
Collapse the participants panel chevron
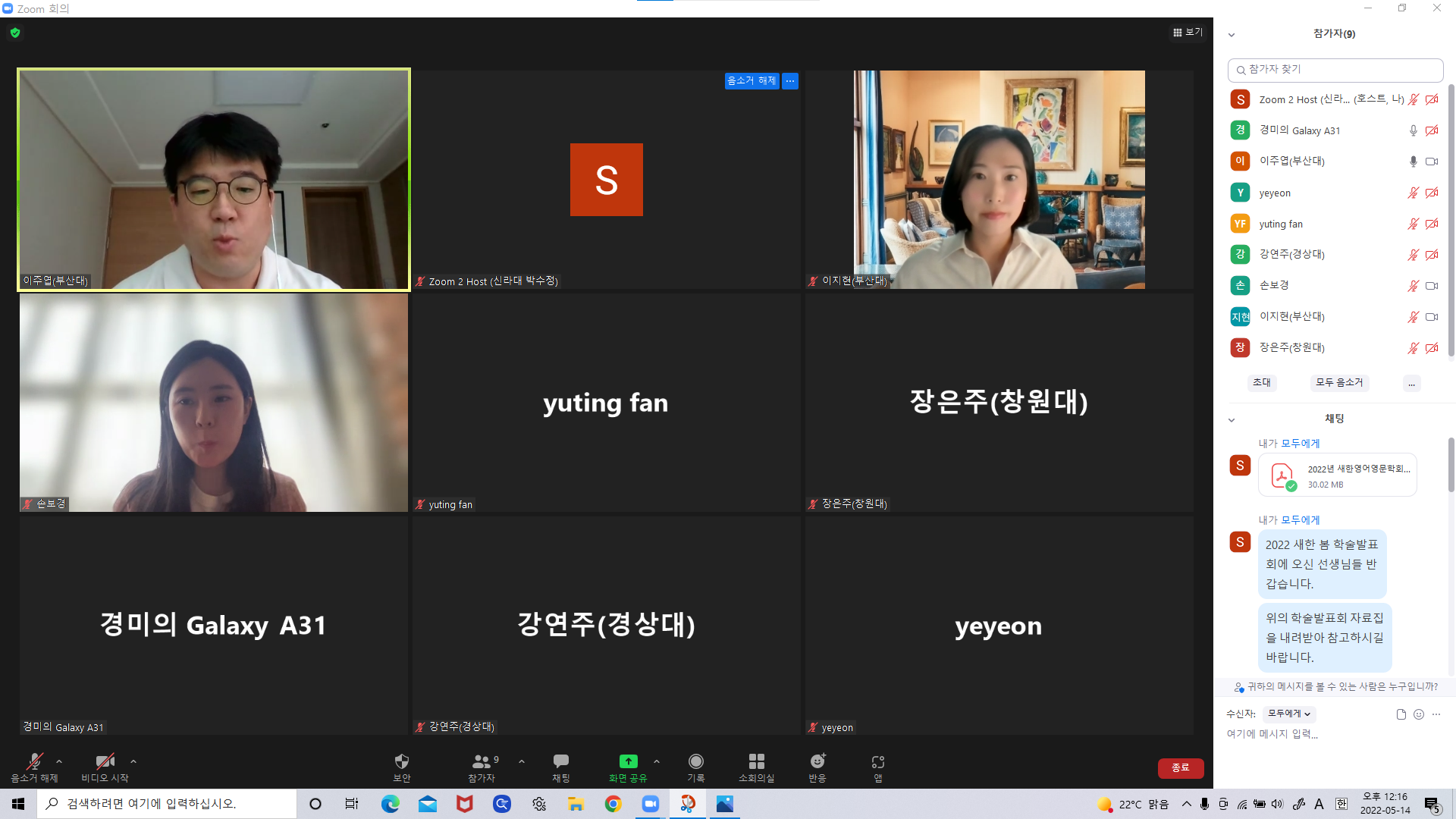point(1232,35)
